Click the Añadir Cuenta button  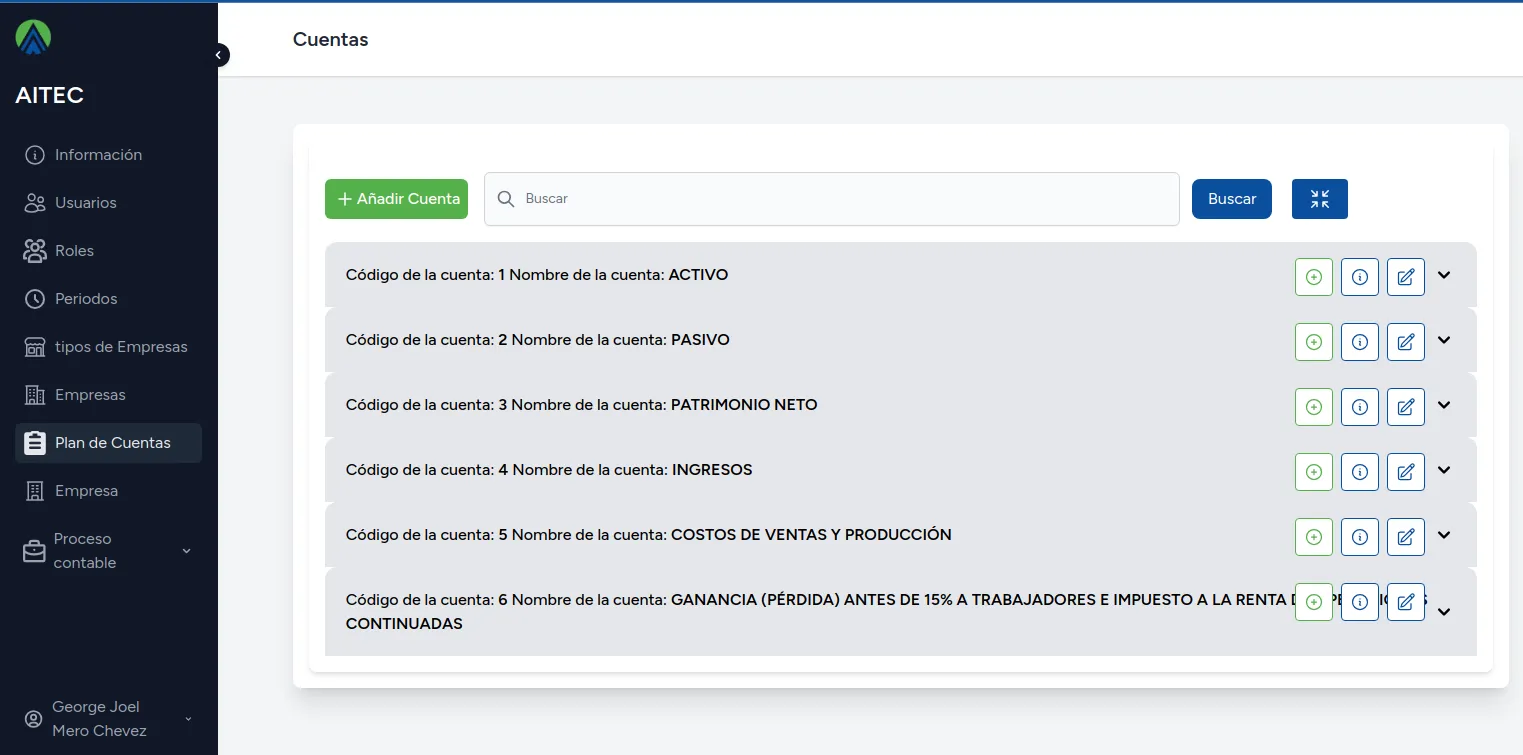(396, 199)
